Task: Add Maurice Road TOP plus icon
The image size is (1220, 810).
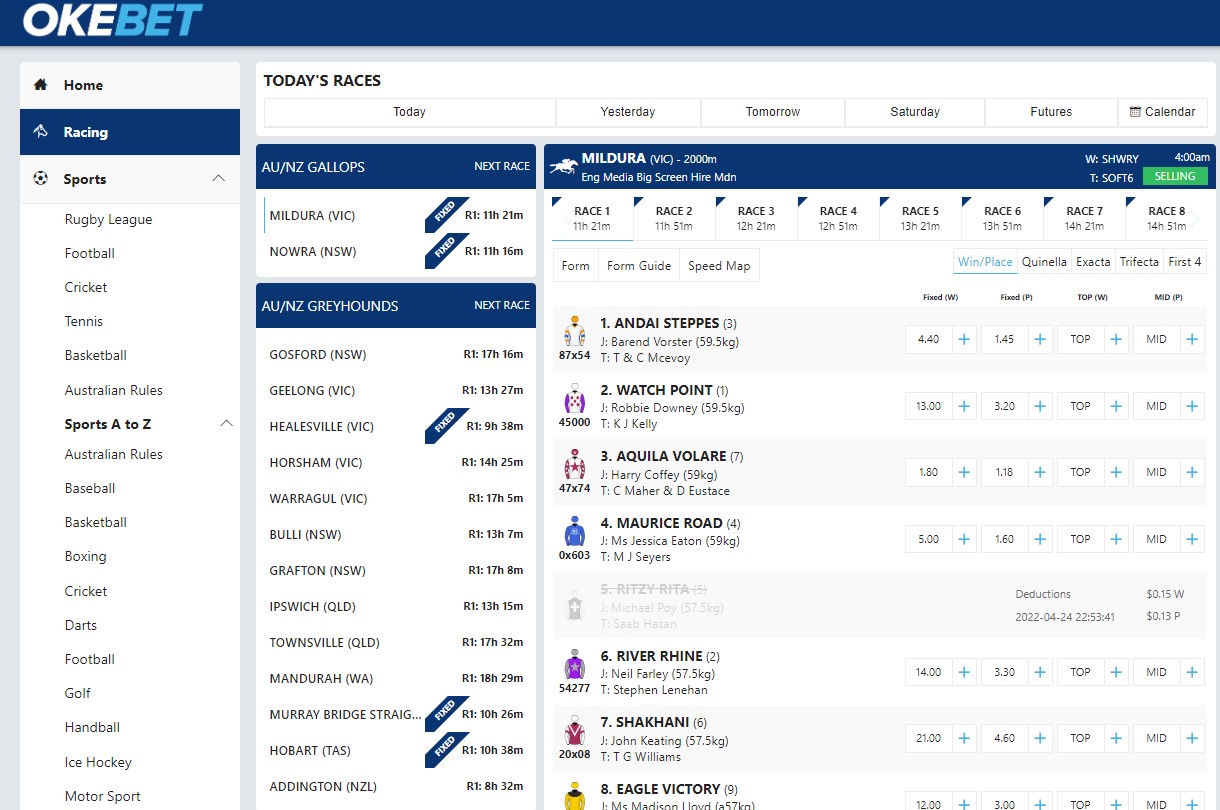Action: click(x=1116, y=539)
